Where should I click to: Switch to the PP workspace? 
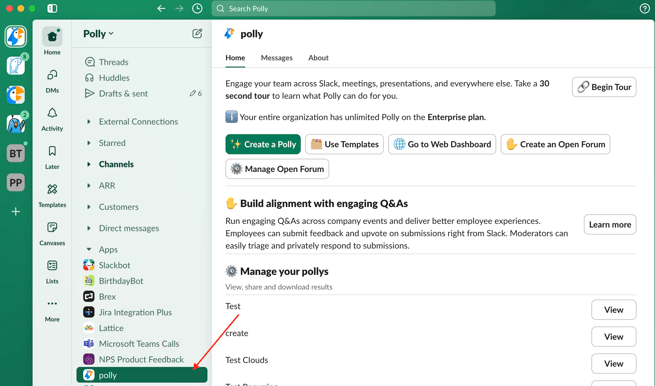(16, 183)
